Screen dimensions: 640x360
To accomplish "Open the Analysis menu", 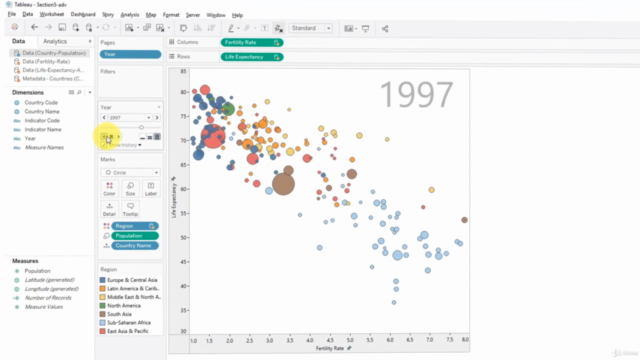I will (130, 15).
